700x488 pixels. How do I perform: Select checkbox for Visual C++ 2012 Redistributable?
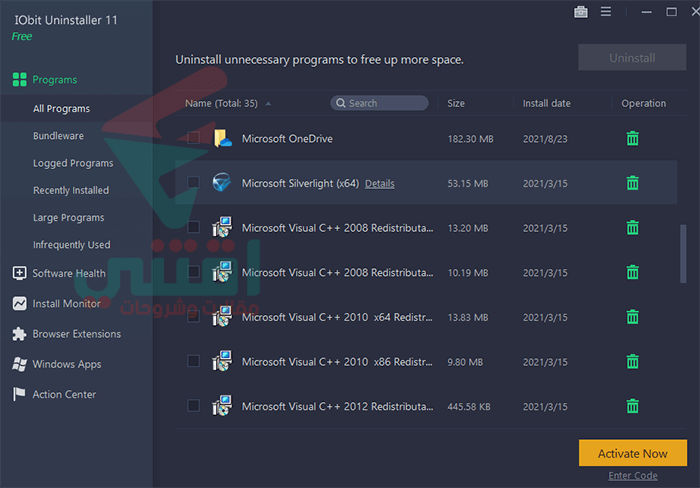pyautogui.click(x=193, y=405)
